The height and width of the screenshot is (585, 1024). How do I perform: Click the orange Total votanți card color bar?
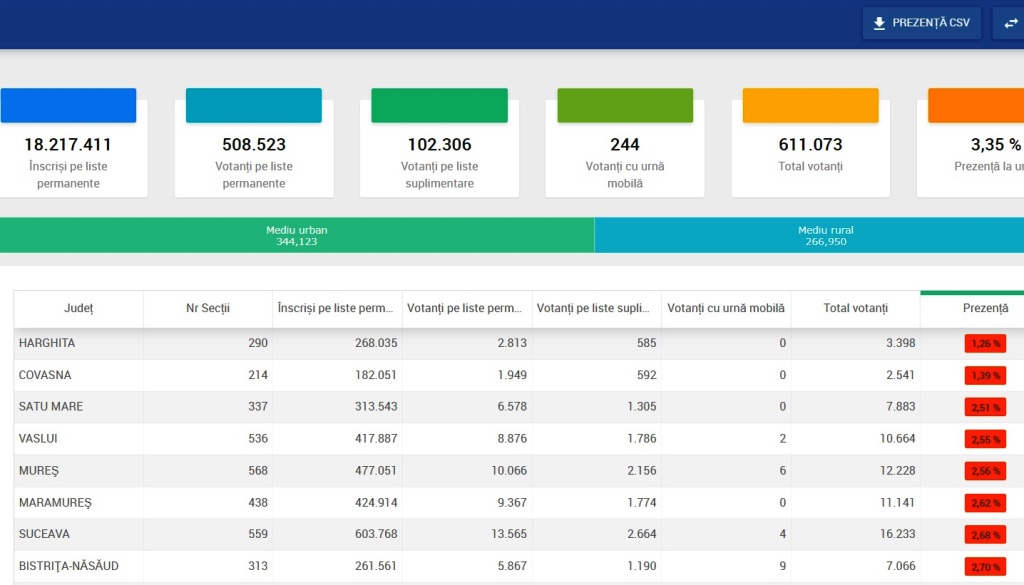pyautogui.click(x=810, y=105)
